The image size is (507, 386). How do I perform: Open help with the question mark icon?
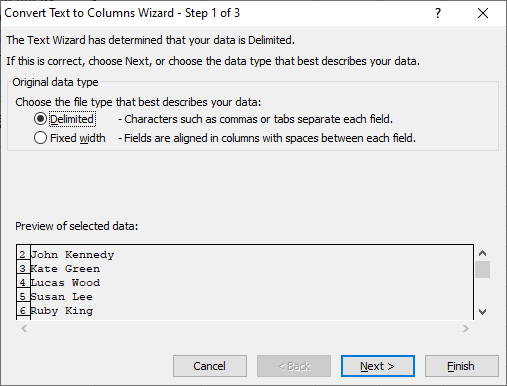pyautogui.click(x=438, y=13)
